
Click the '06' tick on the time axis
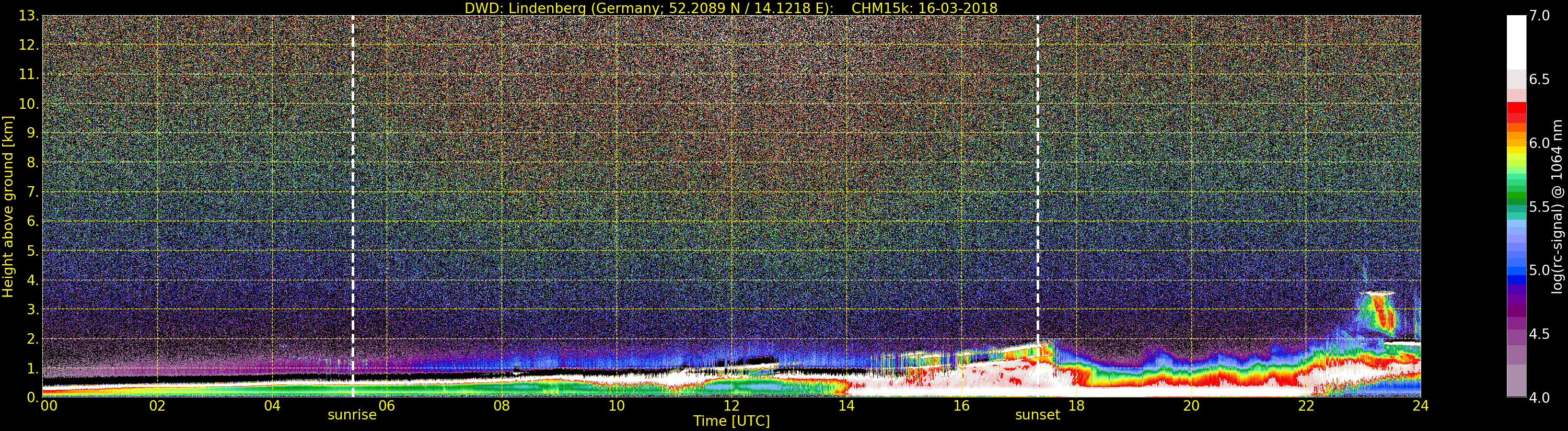pyautogui.click(x=387, y=406)
